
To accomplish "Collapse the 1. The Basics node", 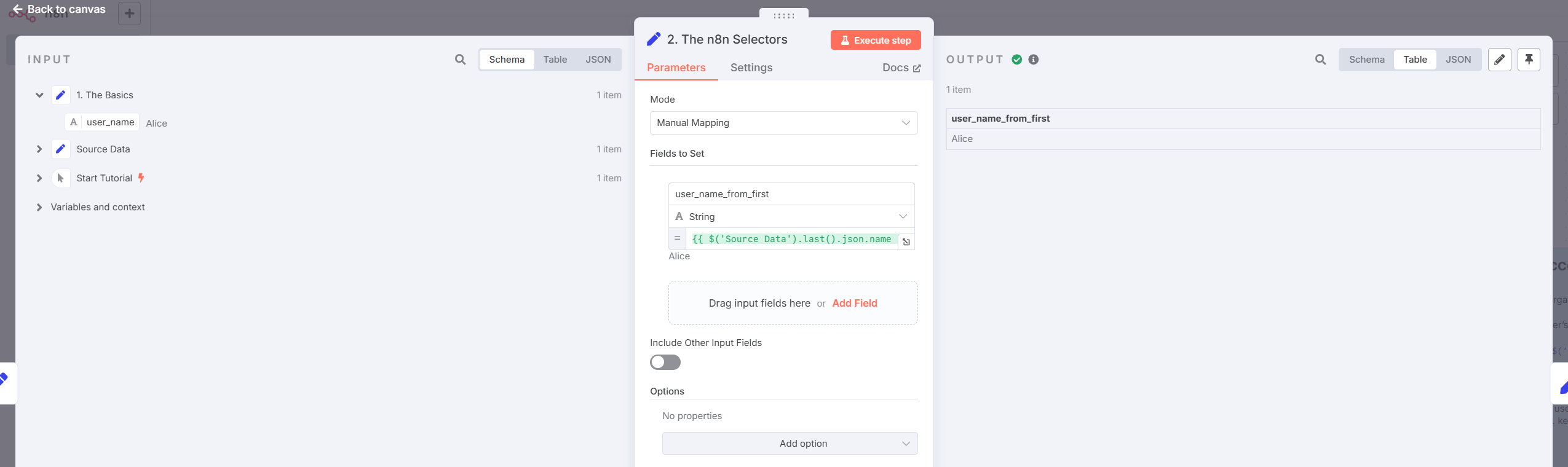I will click(39, 95).
